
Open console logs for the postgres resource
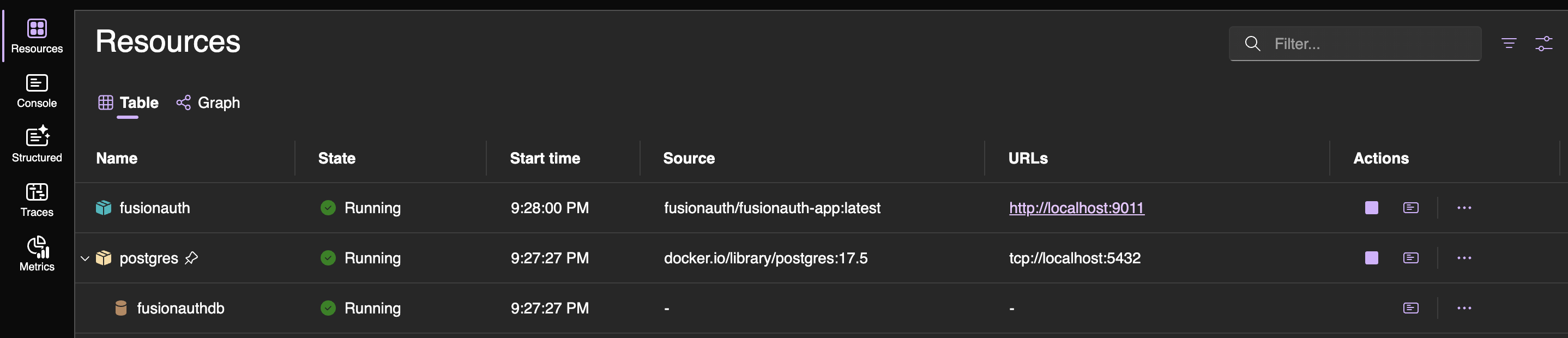(1411, 258)
